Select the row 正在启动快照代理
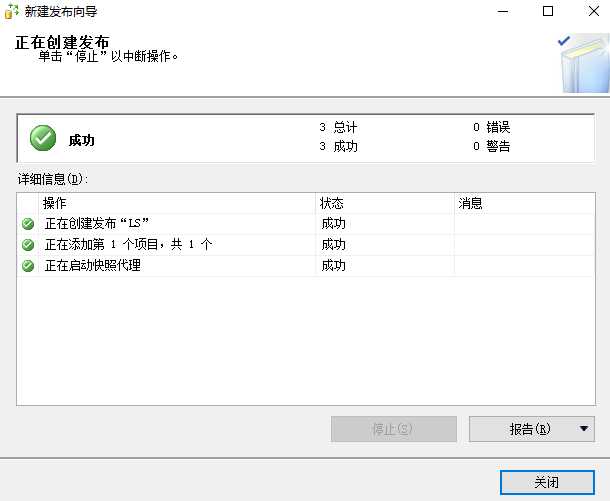Screen dimensions: 610x501 pos(306,266)
